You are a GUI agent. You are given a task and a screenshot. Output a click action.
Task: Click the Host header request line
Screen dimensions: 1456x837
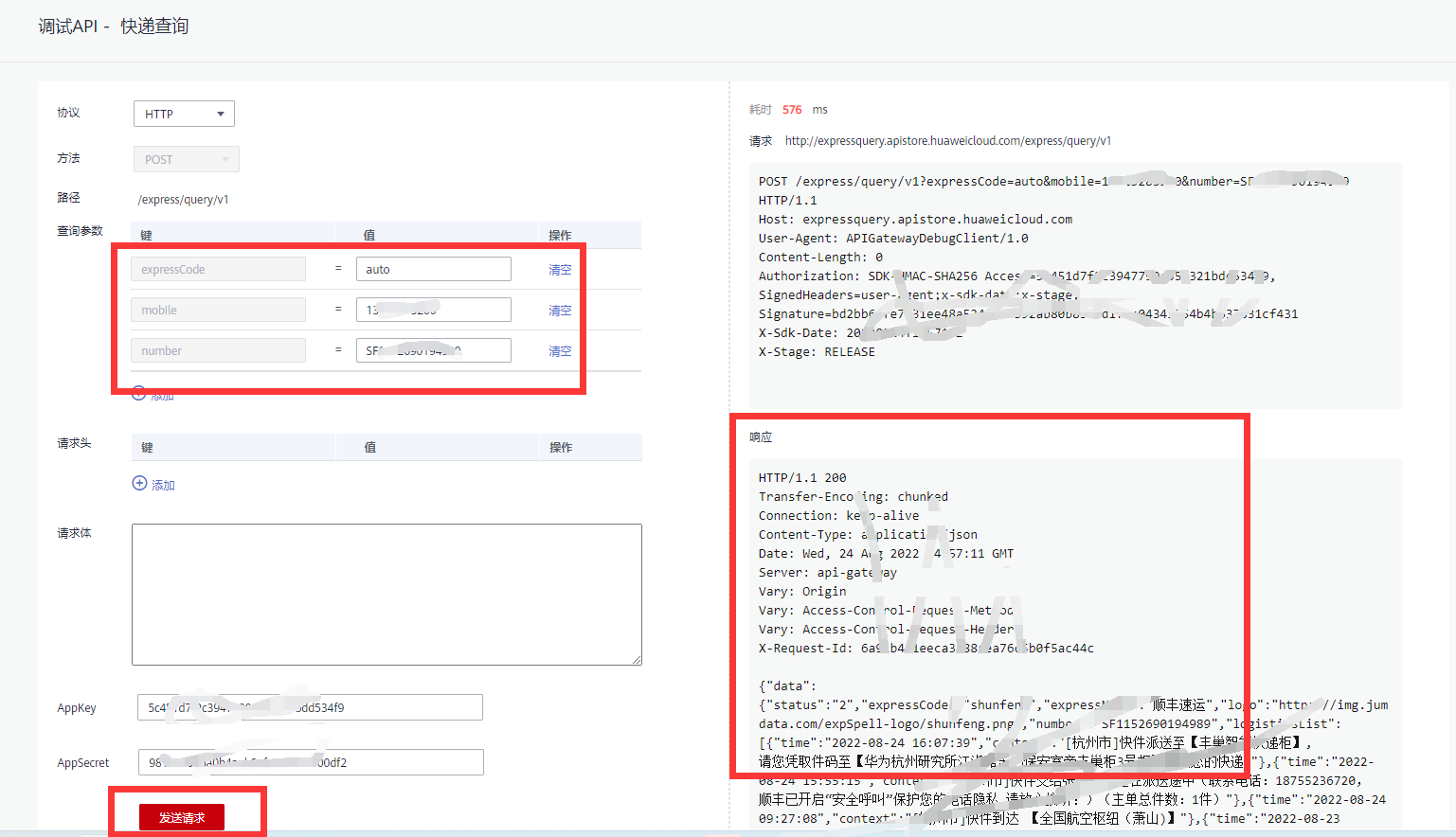pos(915,220)
